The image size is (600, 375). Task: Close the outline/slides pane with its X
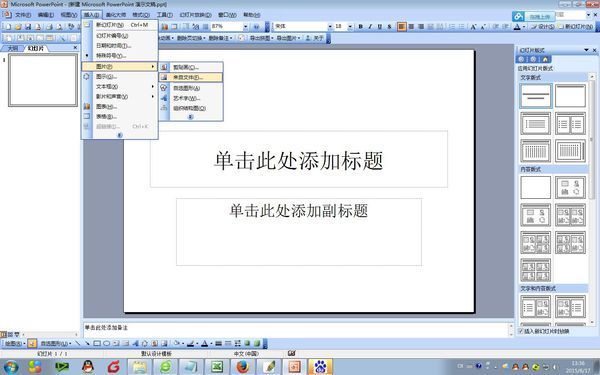coord(75,48)
